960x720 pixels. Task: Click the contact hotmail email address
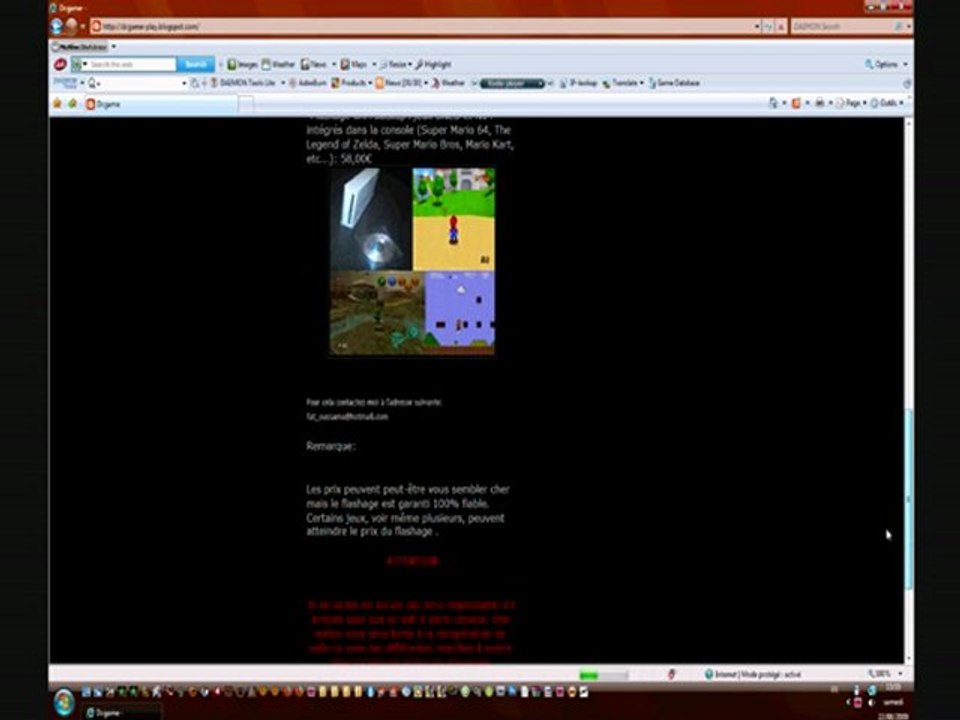(x=347, y=416)
